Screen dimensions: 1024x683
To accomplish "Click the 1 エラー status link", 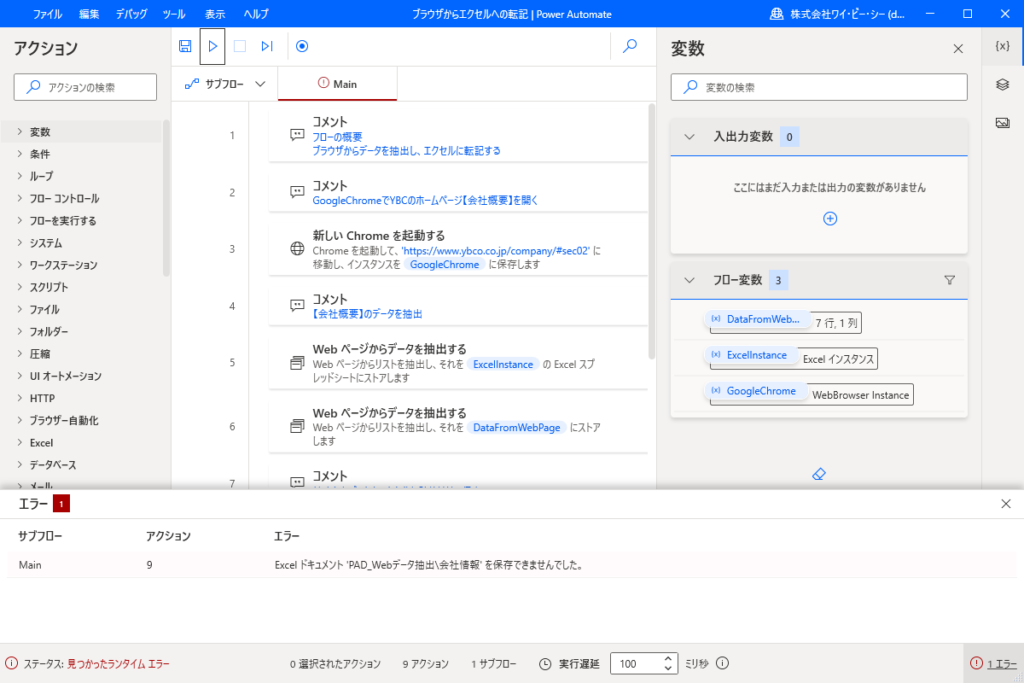I will point(1002,664).
